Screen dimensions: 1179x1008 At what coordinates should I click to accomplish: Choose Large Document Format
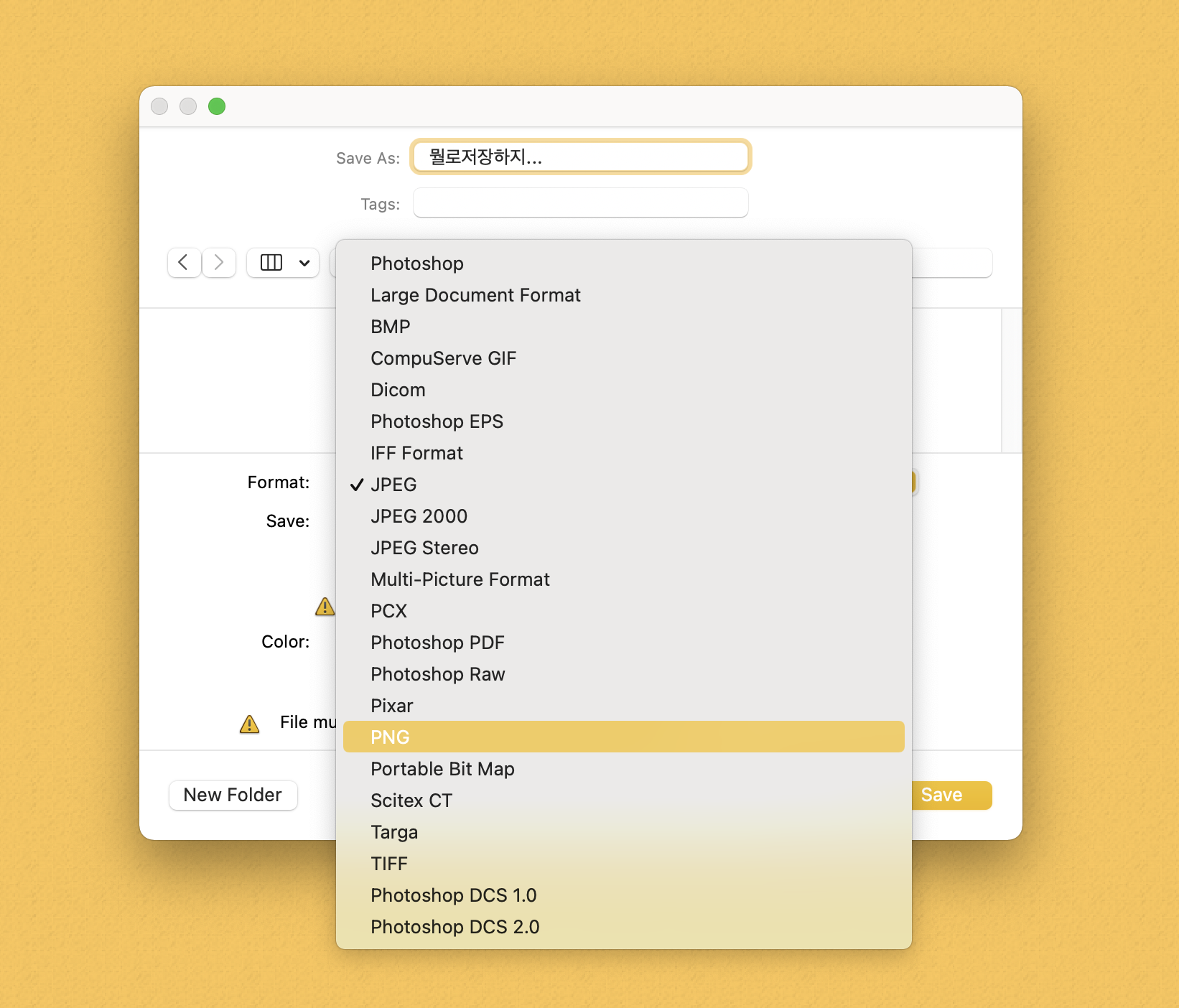[x=623, y=295]
